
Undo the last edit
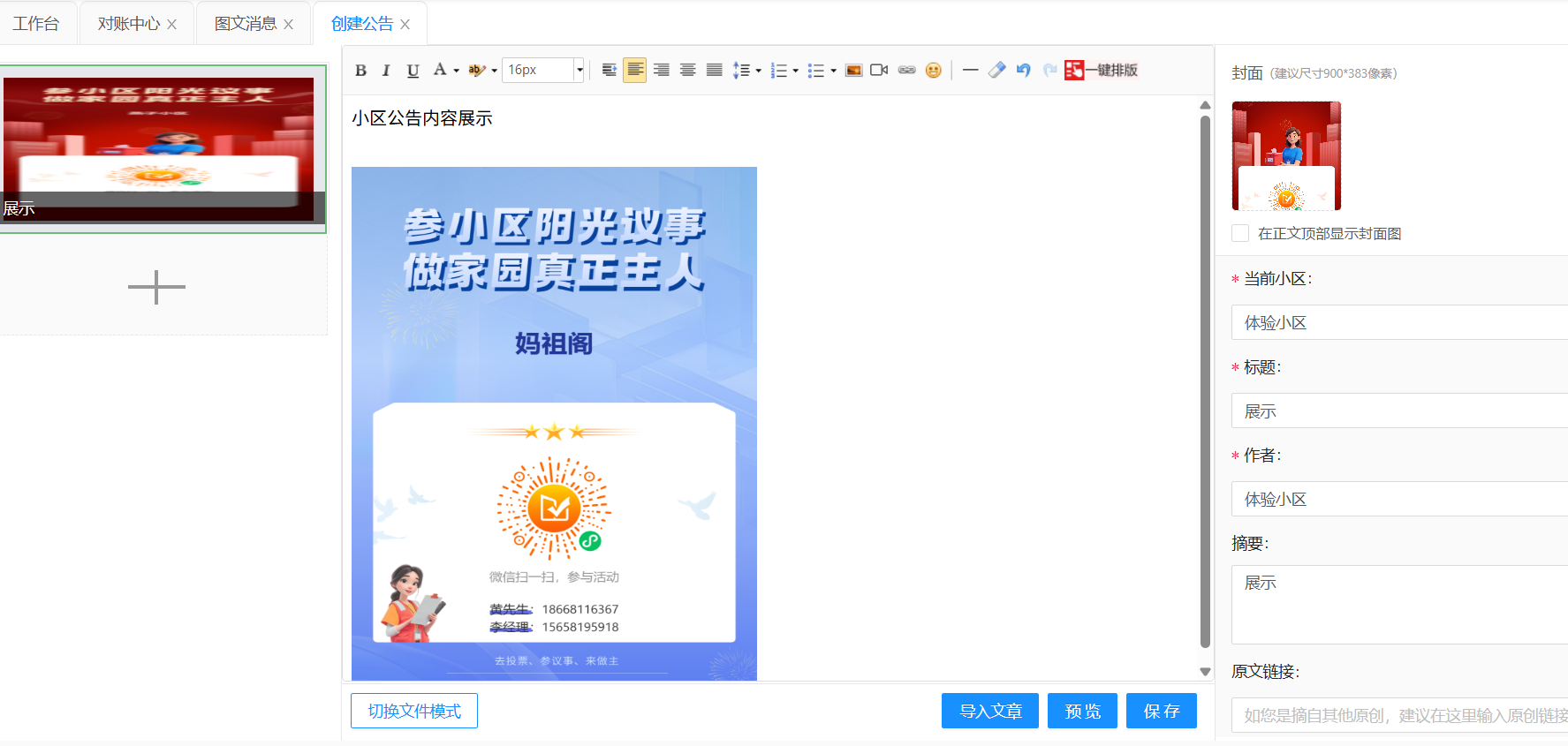coord(1023,71)
